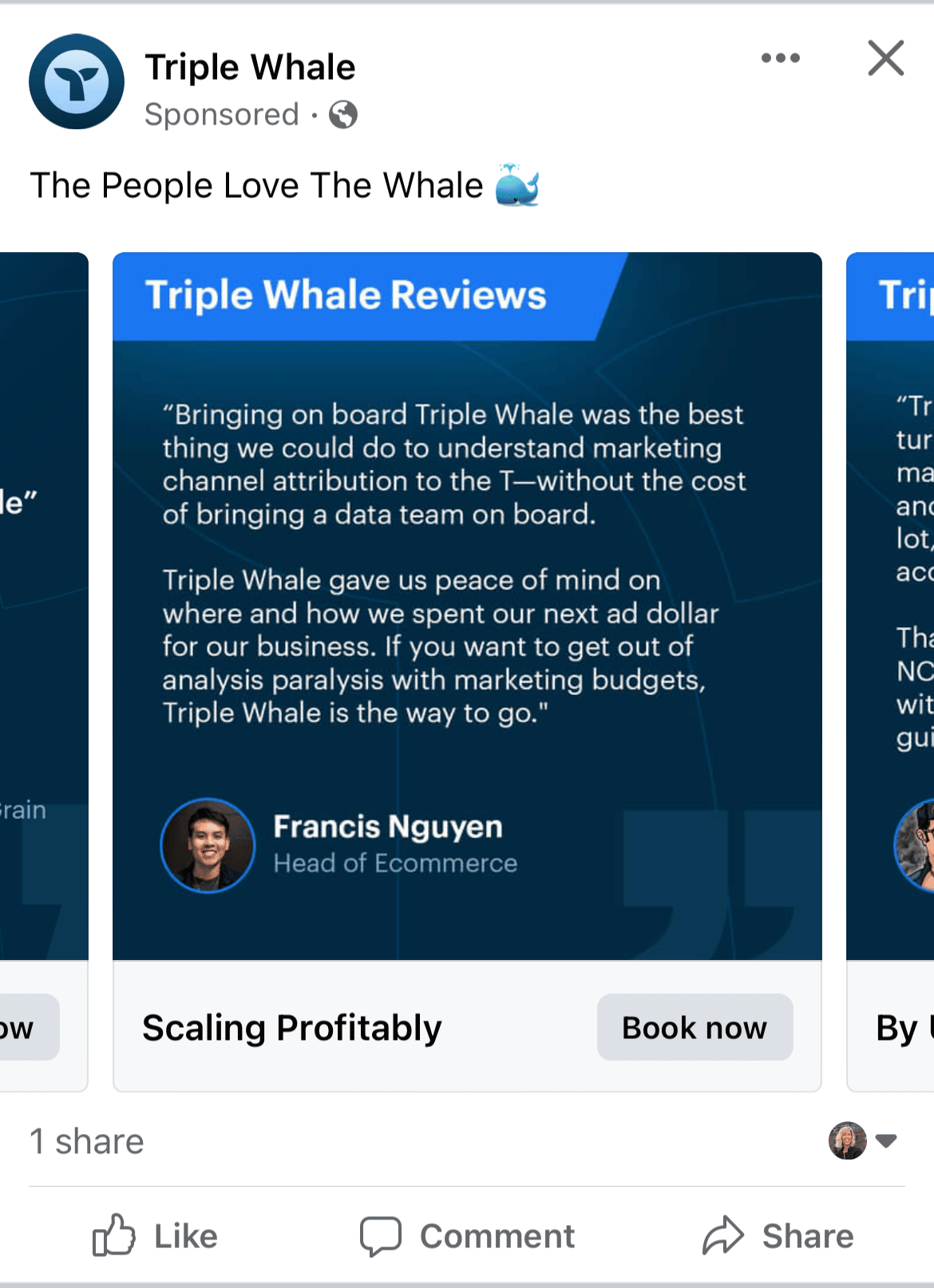Image resolution: width=934 pixels, height=1288 pixels.
Task: Click the Comment speech bubble icon
Action: pyautogui.click(x=383, y=1235)
